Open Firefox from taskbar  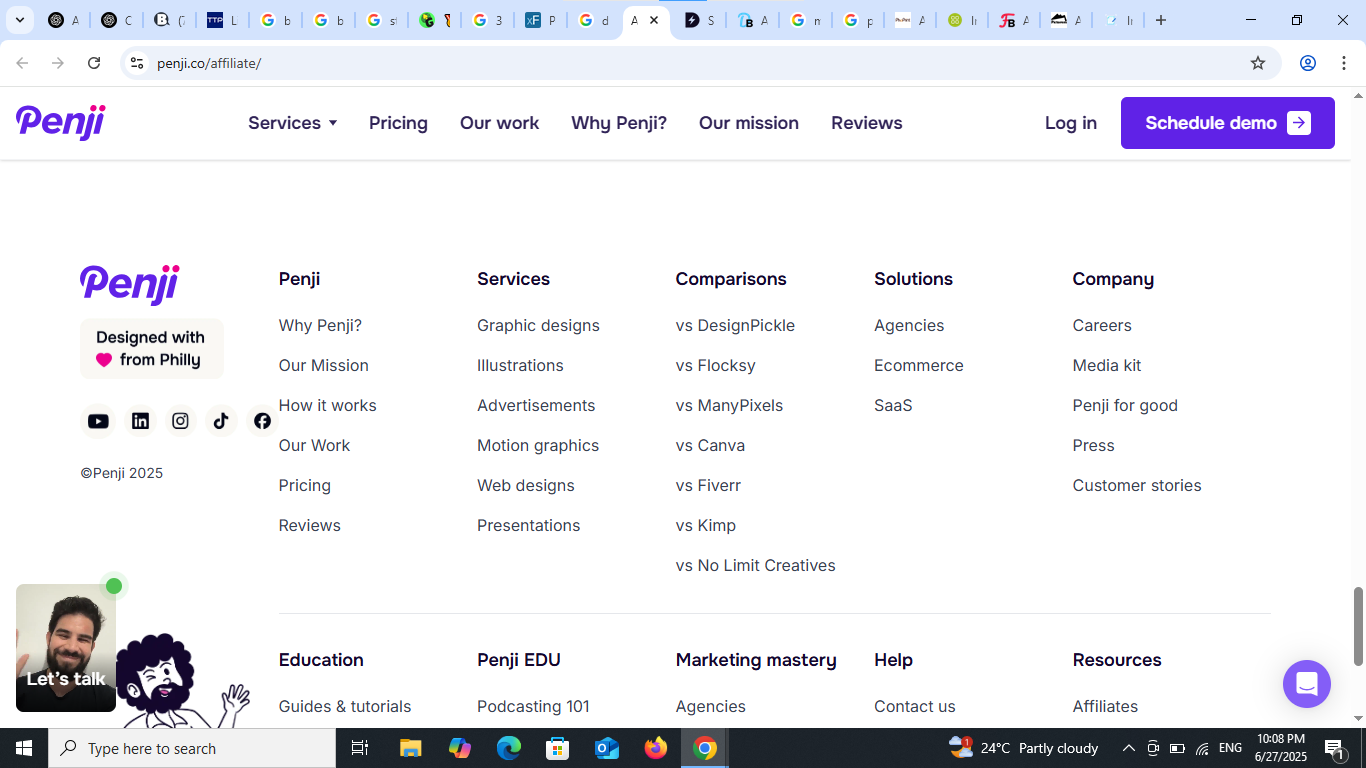(x=656, y=748)
